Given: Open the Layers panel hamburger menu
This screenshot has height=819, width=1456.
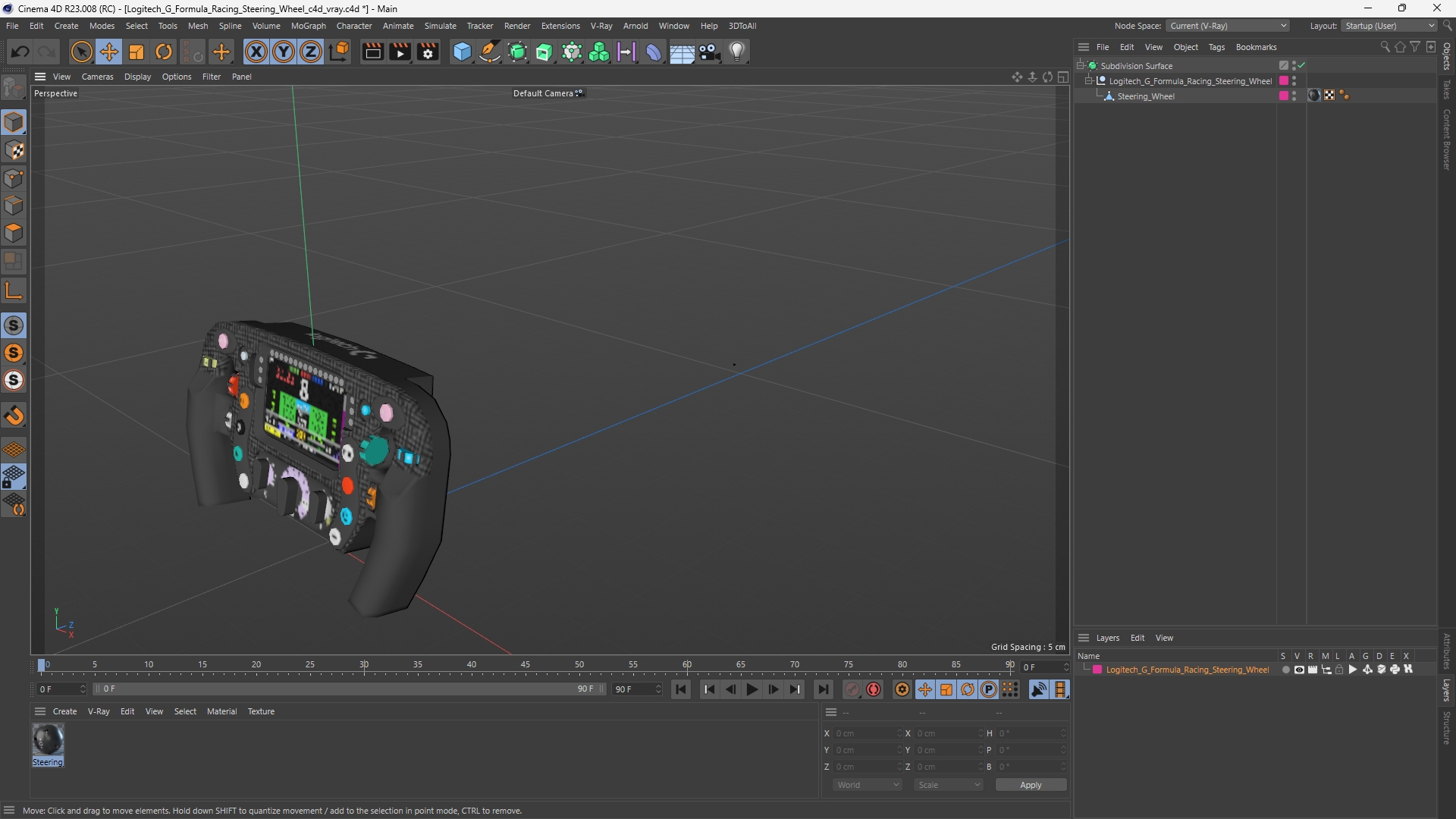Looking at the screenshot, I should click(x=1084, y=638).
